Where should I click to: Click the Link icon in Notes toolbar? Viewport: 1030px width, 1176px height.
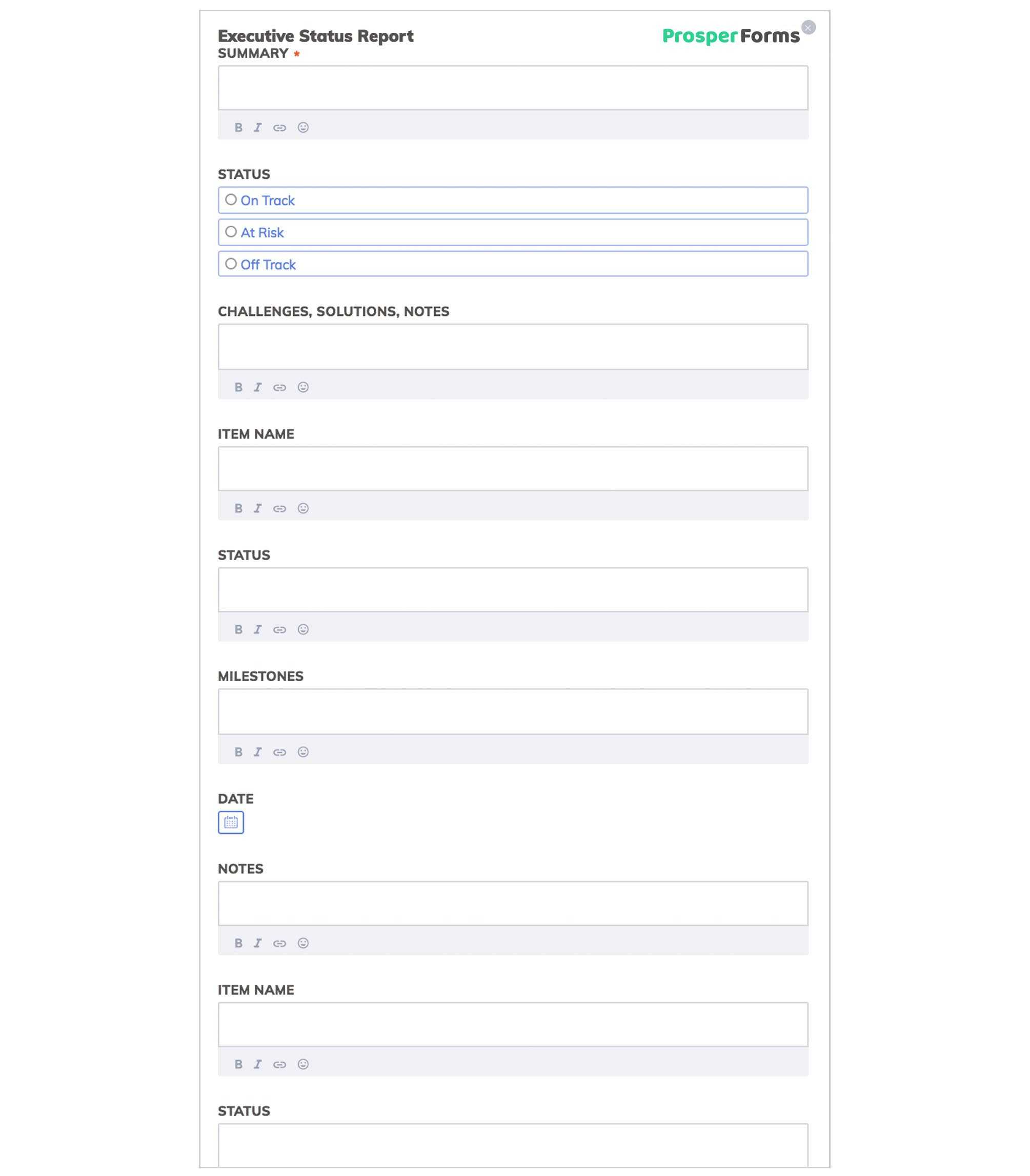(280, 942)
